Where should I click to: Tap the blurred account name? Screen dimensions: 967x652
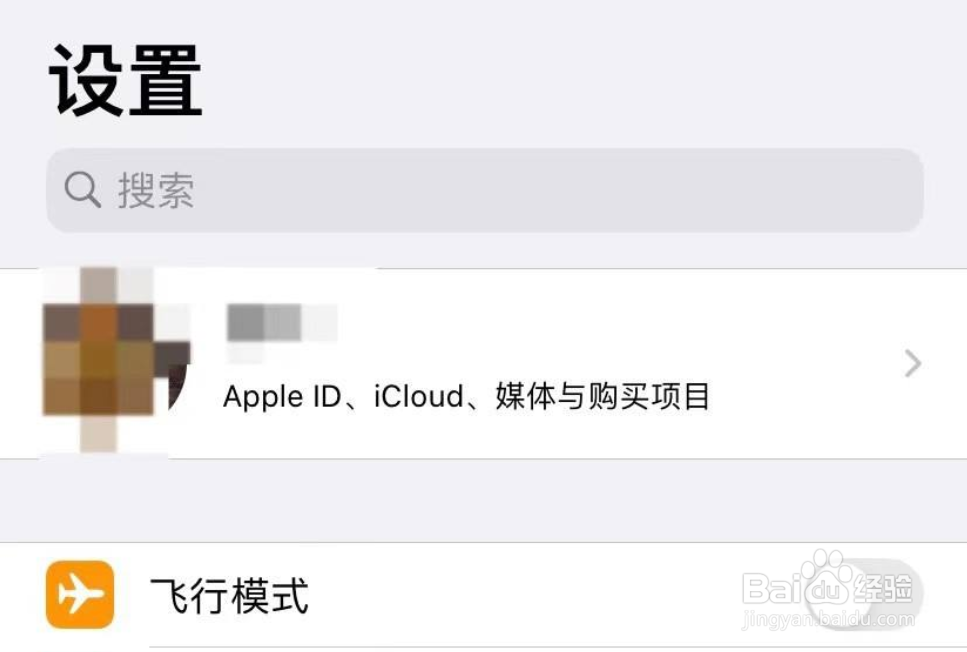point(282,323)
